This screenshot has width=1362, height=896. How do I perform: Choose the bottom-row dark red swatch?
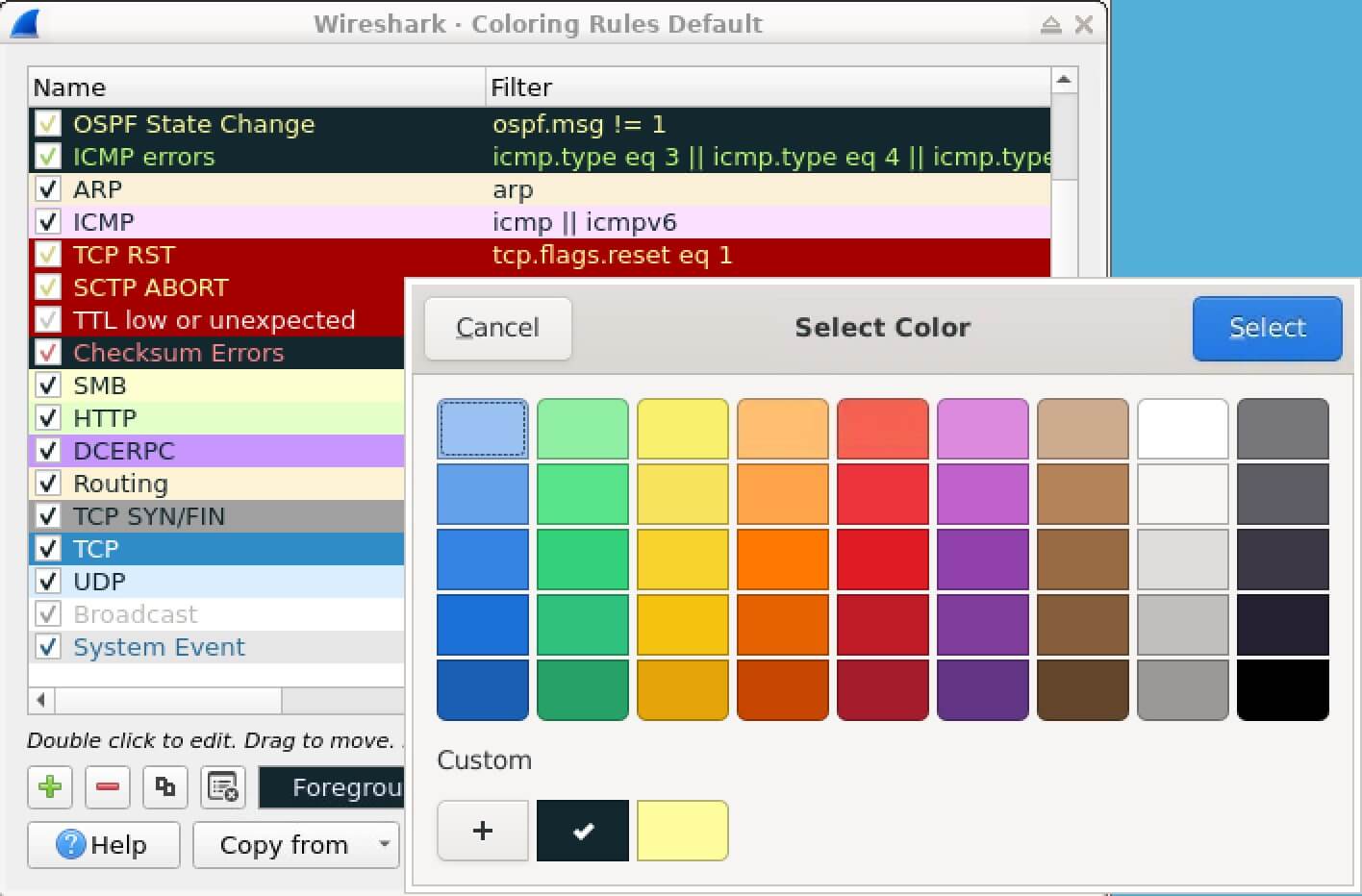pyautogui.click(x=883, y=689)
